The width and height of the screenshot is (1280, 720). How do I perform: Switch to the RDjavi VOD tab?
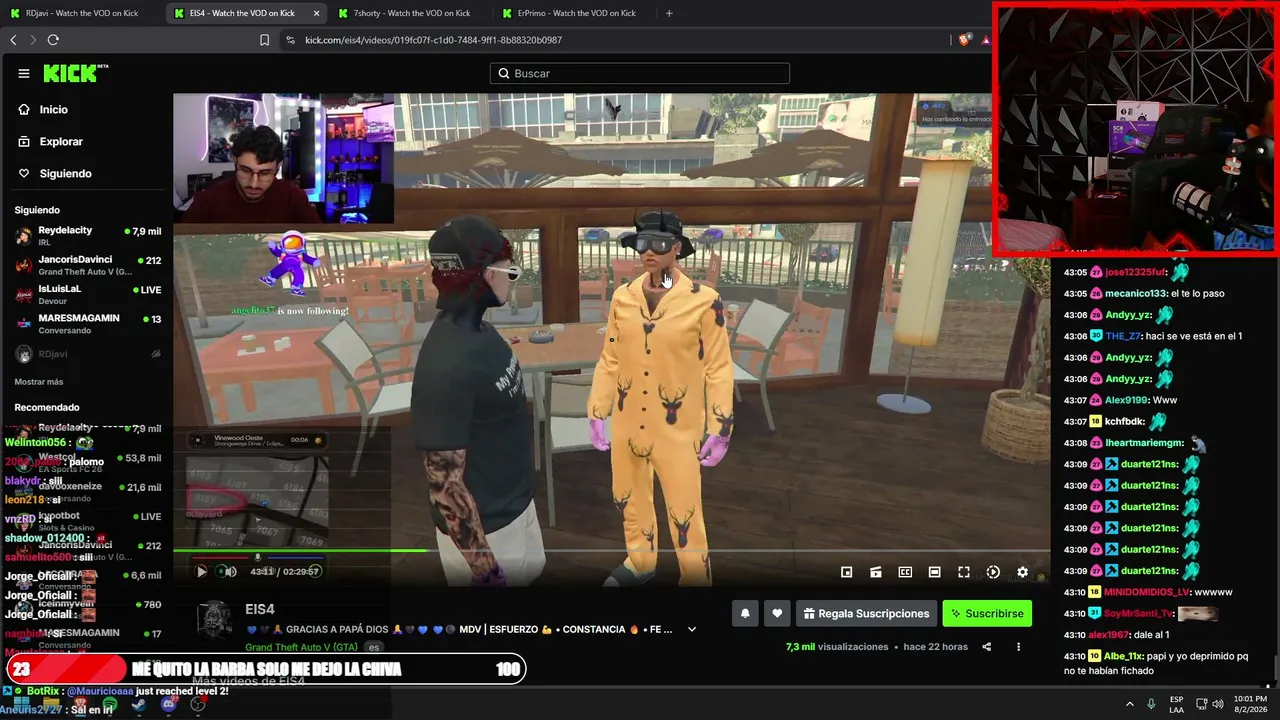[80, 13]
